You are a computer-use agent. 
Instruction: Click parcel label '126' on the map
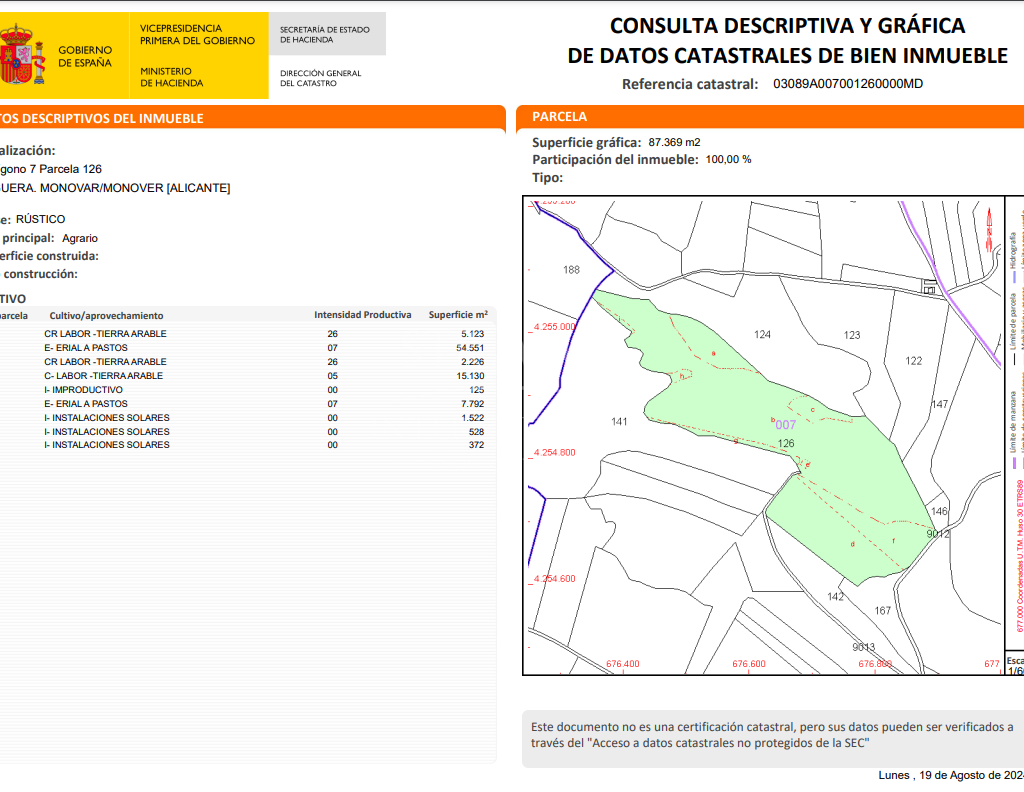point(786,443)
